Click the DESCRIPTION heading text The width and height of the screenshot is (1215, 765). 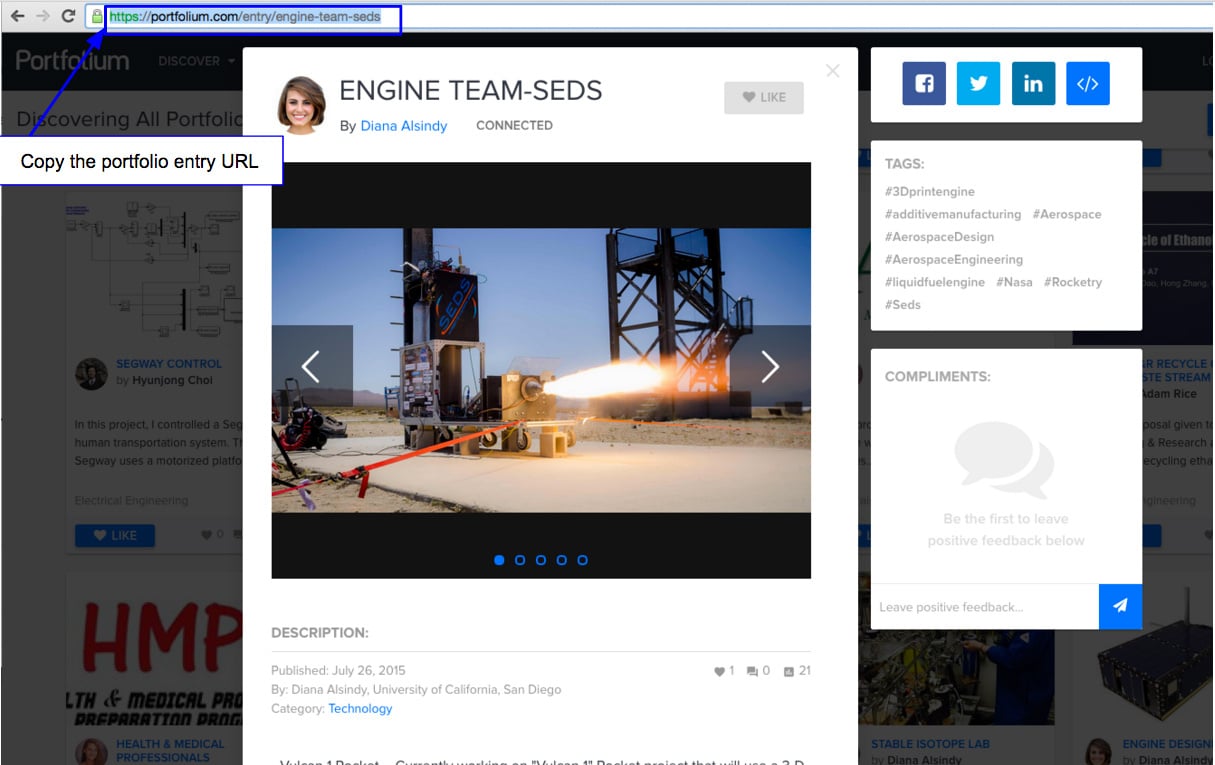pos(320,633)
